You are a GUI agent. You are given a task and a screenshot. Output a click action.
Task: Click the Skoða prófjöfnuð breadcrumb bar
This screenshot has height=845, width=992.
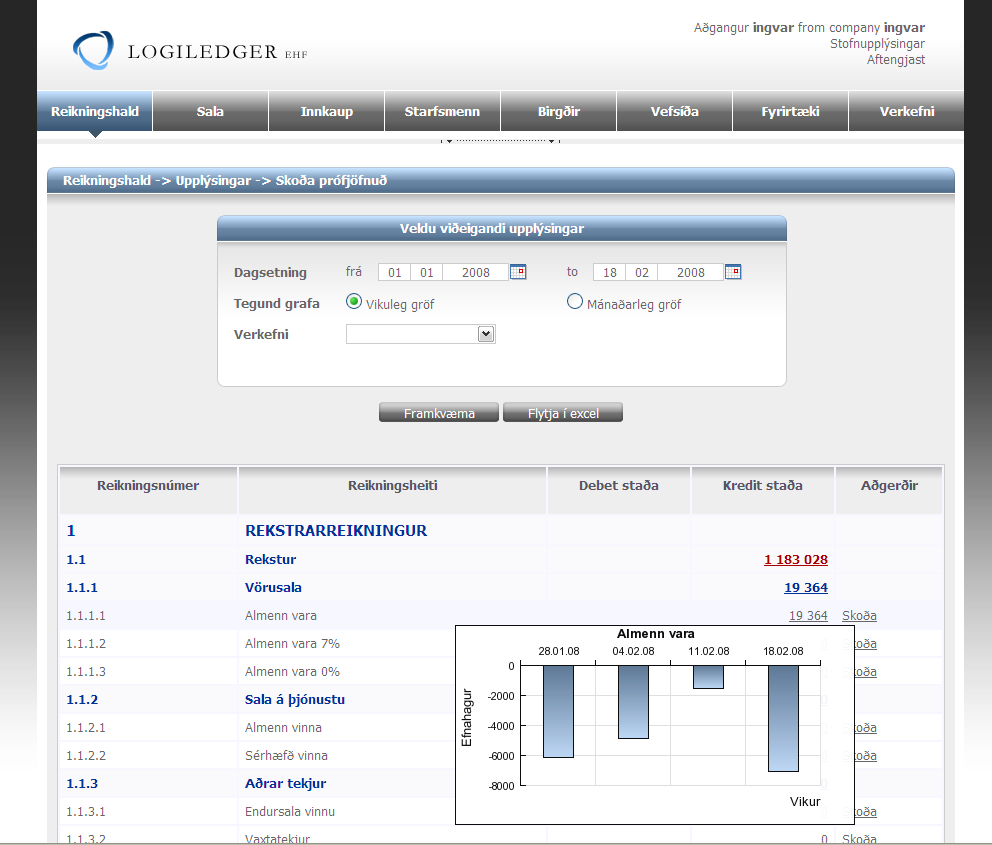pos(500,181)
